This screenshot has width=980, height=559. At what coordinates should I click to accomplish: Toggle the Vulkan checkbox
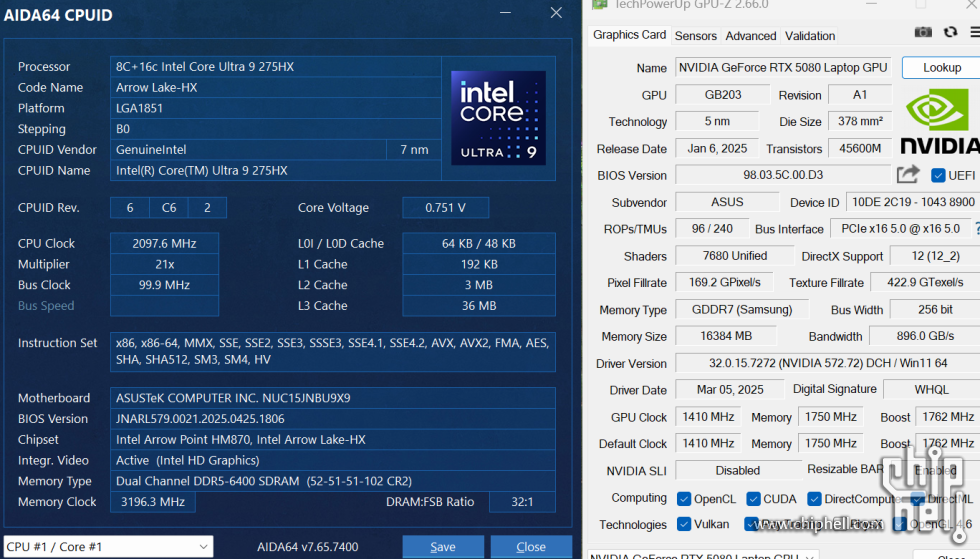tap(684, 524)
